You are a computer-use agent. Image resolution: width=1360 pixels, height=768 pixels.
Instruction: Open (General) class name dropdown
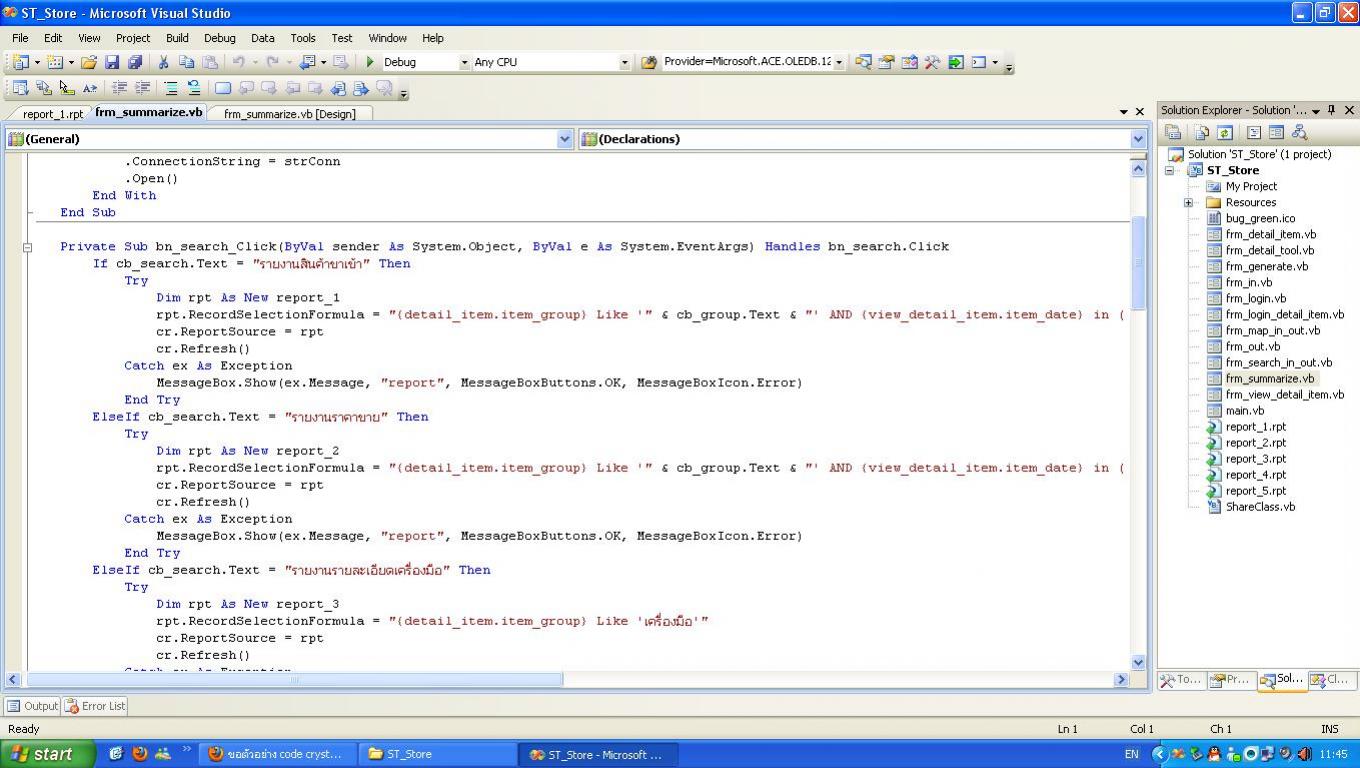point(565,139)
